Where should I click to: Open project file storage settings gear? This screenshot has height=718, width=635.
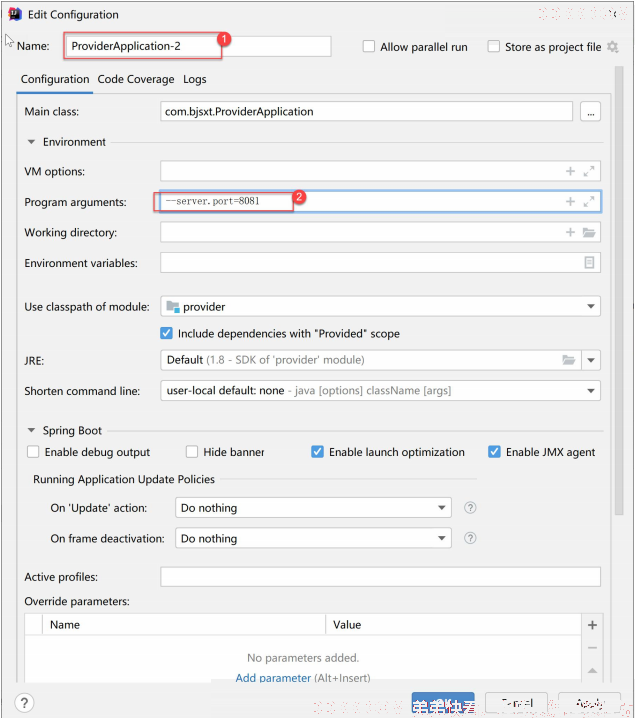point(613,47)
